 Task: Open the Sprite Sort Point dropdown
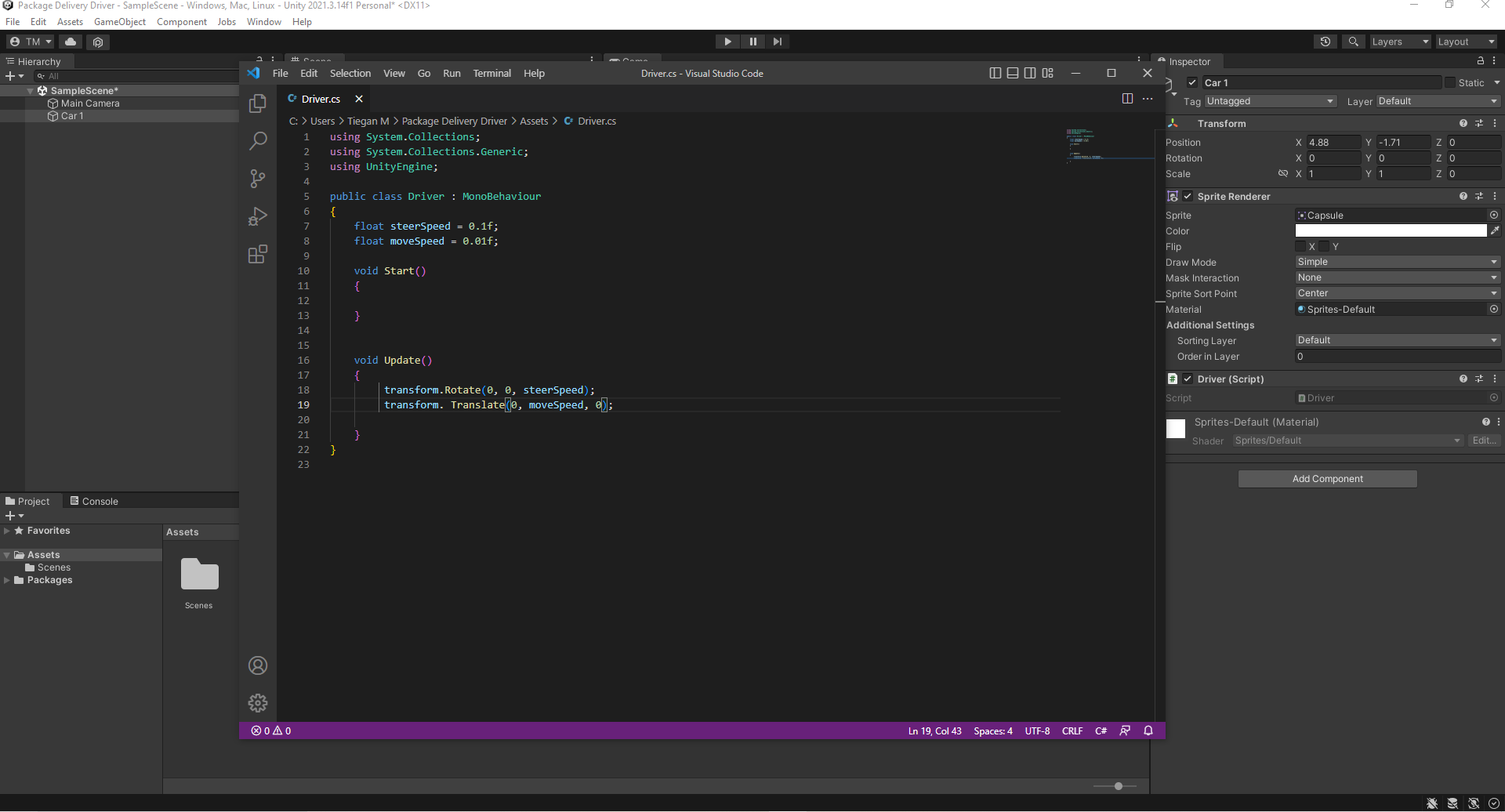coord(1398,293)
